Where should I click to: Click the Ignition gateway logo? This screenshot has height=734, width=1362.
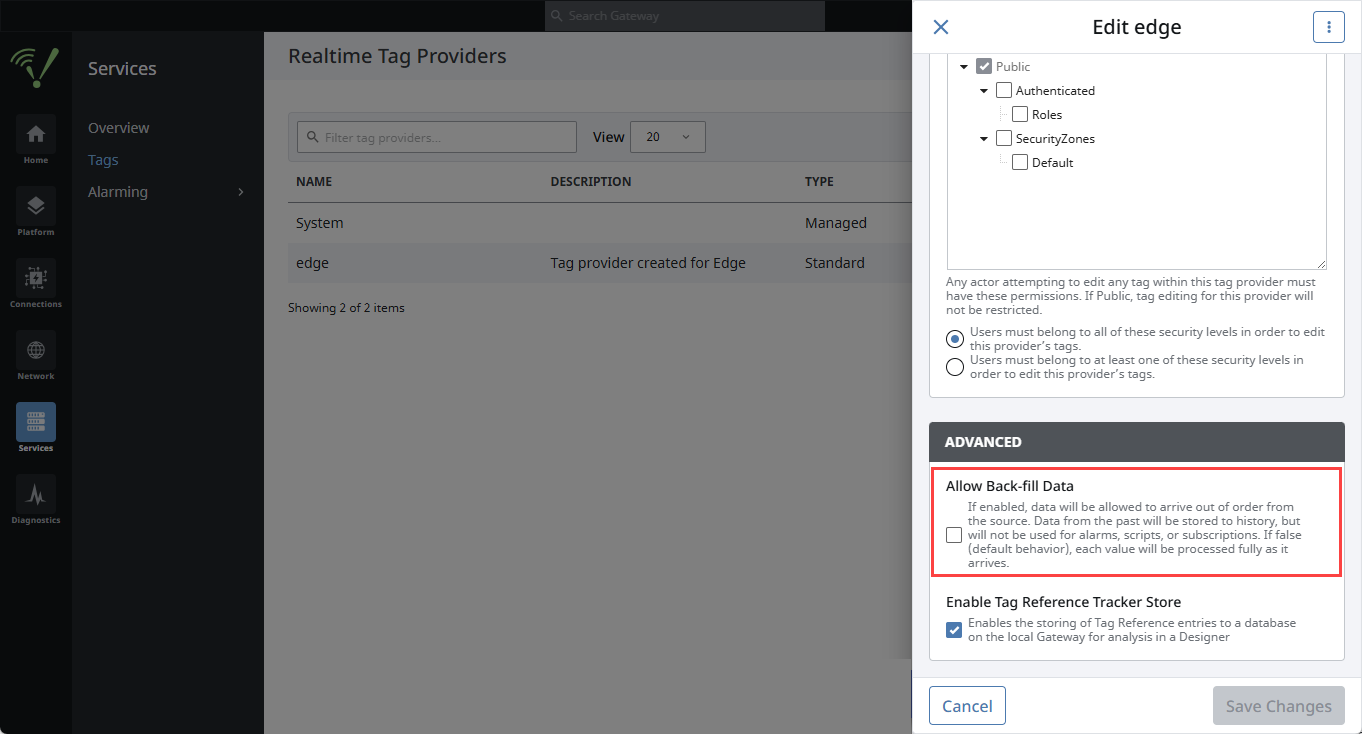point(35,68)
